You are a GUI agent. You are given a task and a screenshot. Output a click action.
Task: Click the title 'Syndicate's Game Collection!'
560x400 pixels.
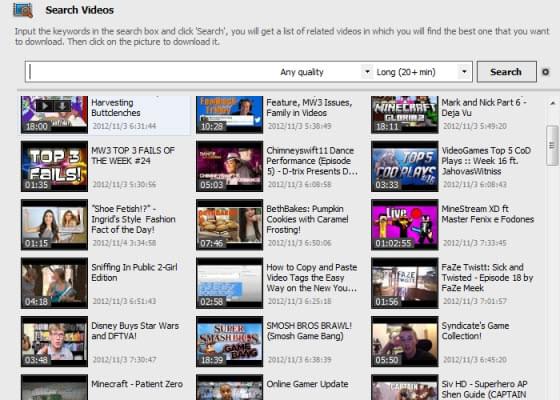475,331
